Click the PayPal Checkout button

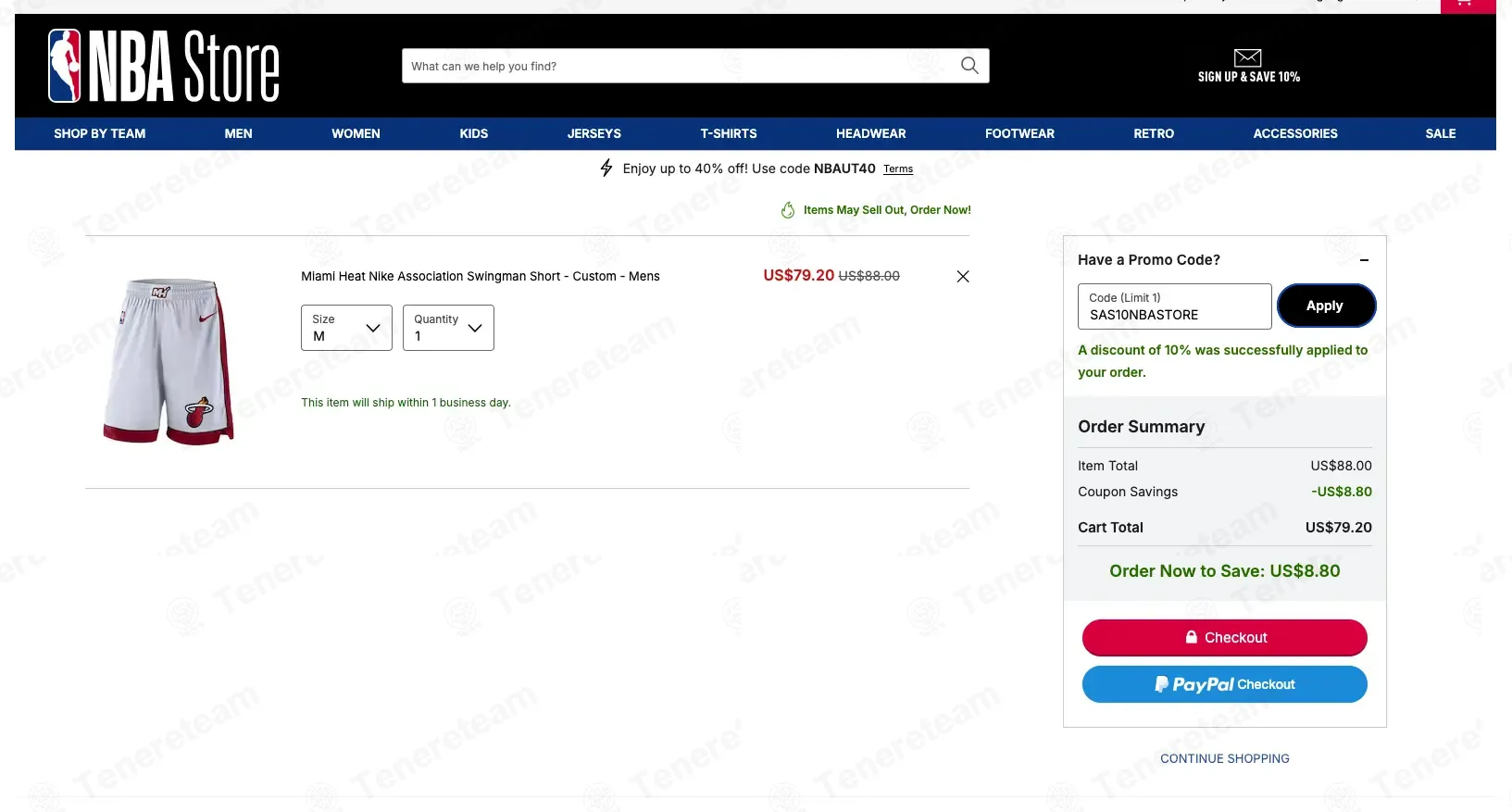pos(1225,684)
